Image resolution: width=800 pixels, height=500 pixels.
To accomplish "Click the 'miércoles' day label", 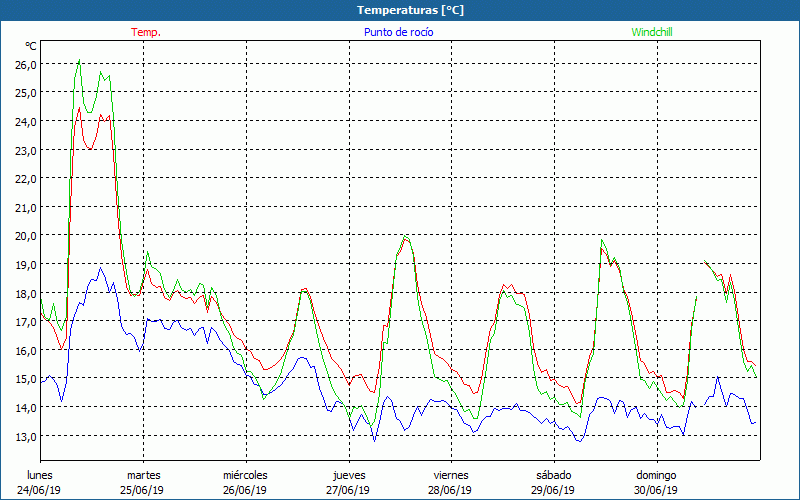I will click(x=245, y=475).
